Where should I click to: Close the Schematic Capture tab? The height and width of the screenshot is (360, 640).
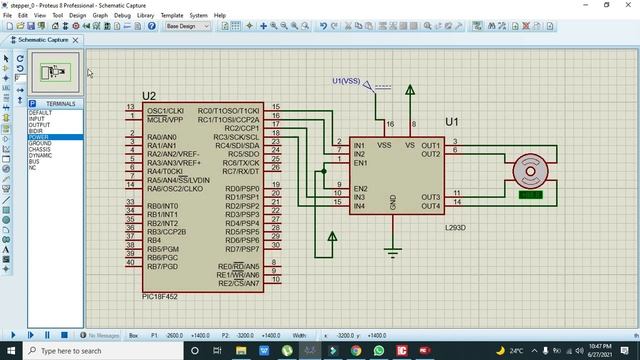point(76,40)
